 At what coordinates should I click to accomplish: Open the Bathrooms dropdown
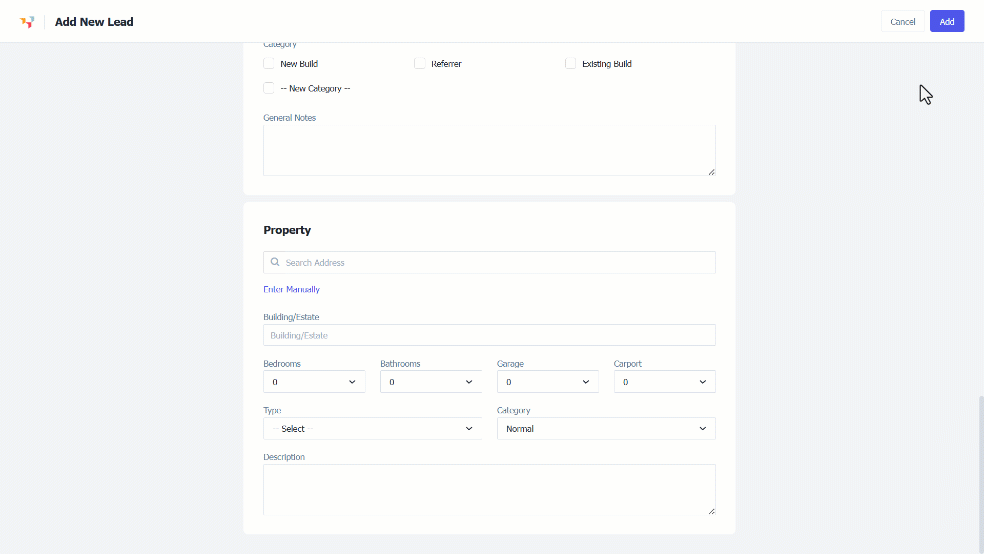(x=430, y=381)
